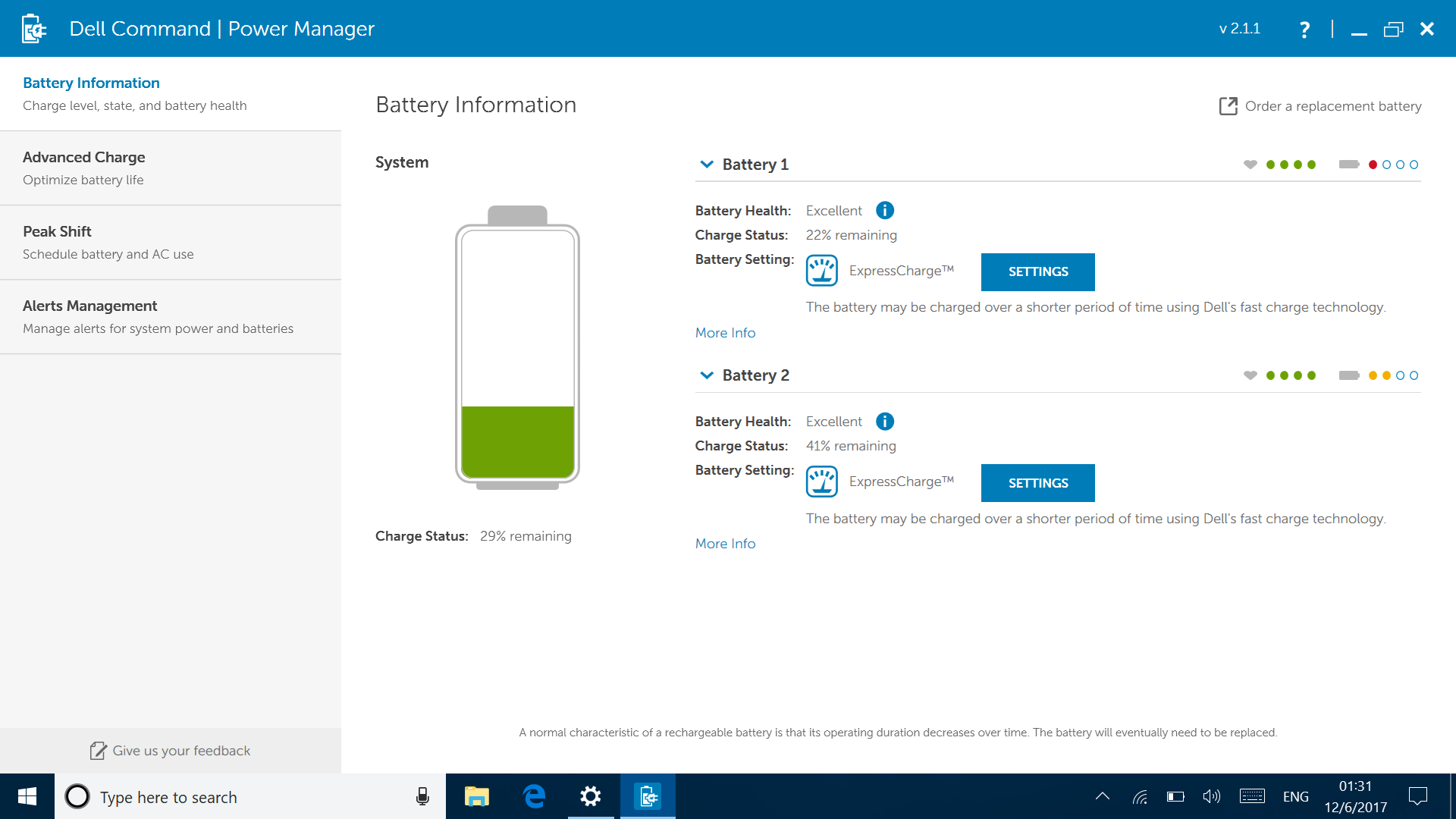The image size is (1456, 819).
Task: Click Battery 1 health info icon
Action: [885, 210]
